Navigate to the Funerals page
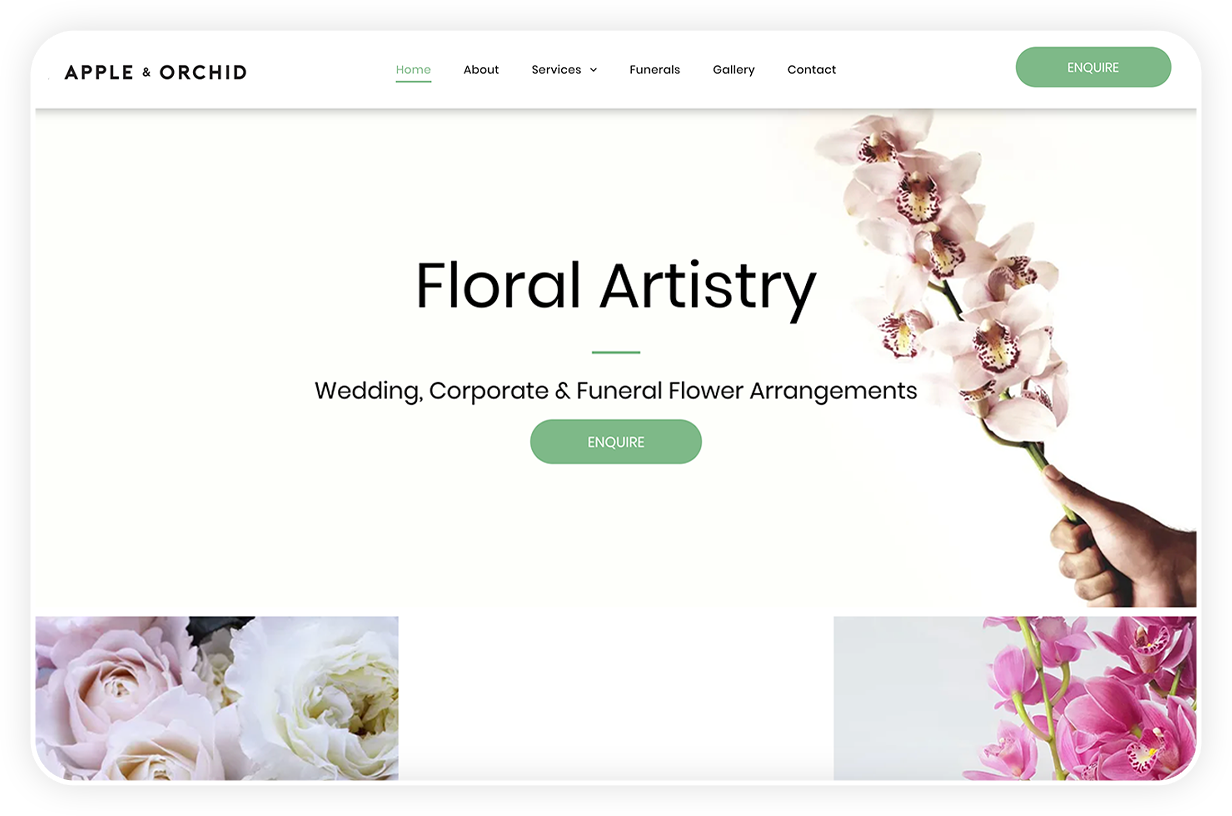The width and height of the screenshot is (1232, 816). click(x=654, y=69)
